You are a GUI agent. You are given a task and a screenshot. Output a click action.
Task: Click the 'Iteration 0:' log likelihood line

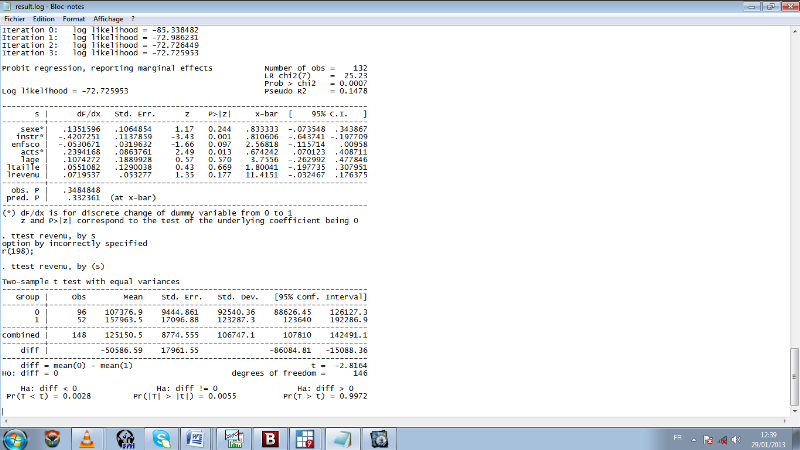pos(100,30)
